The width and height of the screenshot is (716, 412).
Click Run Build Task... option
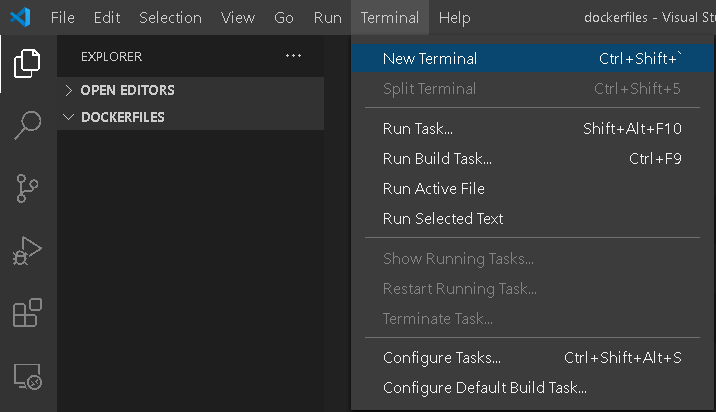tap(437, 159)
